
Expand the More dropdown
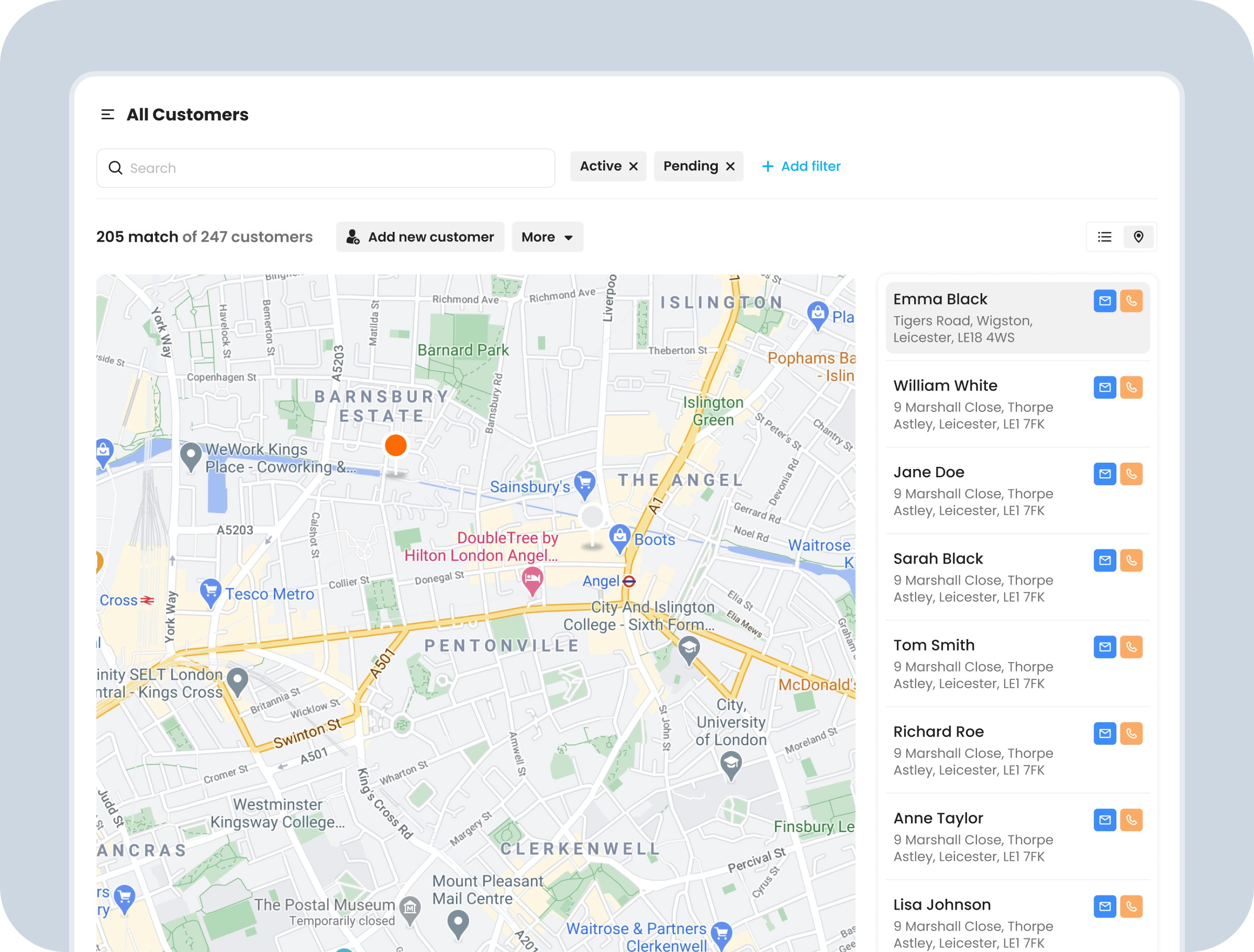(547, 237)
